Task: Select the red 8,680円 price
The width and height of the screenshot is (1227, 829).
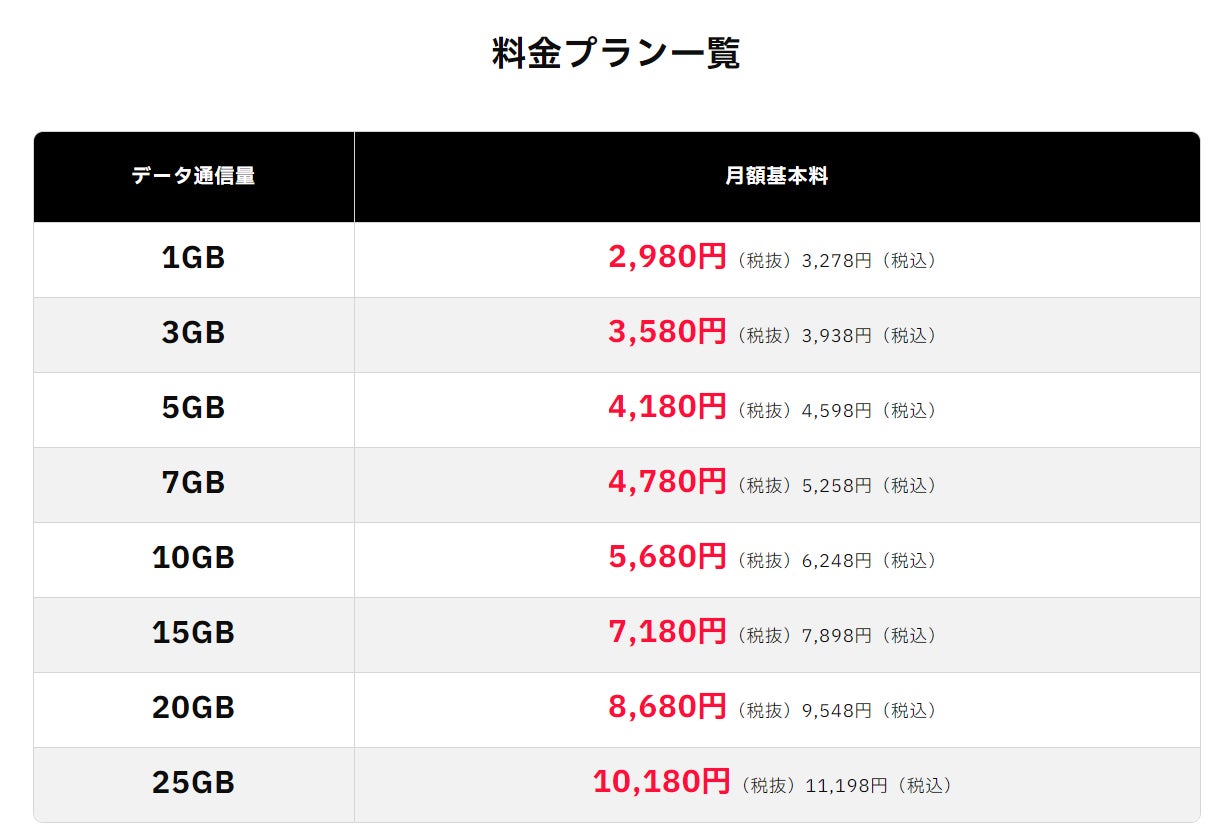Action: coord(667,707)
